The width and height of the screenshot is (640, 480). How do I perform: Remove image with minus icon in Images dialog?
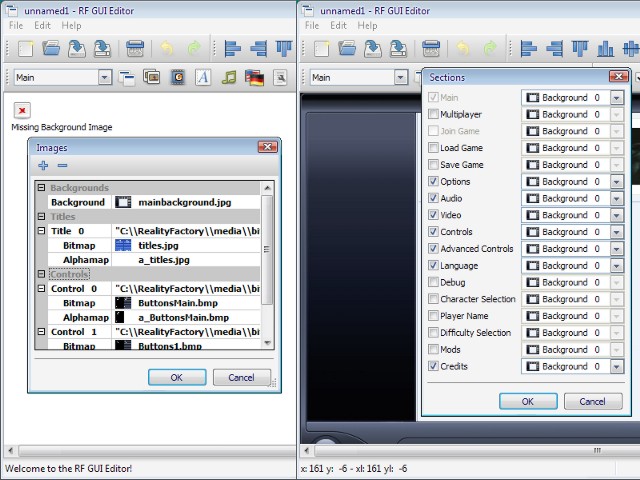tap(62, 165)
